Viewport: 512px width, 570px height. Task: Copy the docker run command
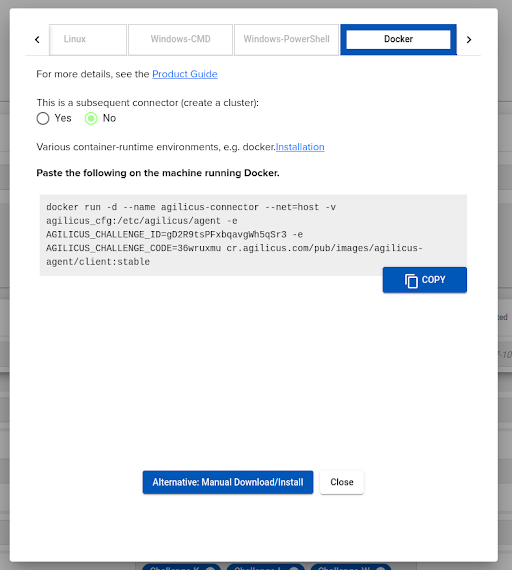(425, 280)
